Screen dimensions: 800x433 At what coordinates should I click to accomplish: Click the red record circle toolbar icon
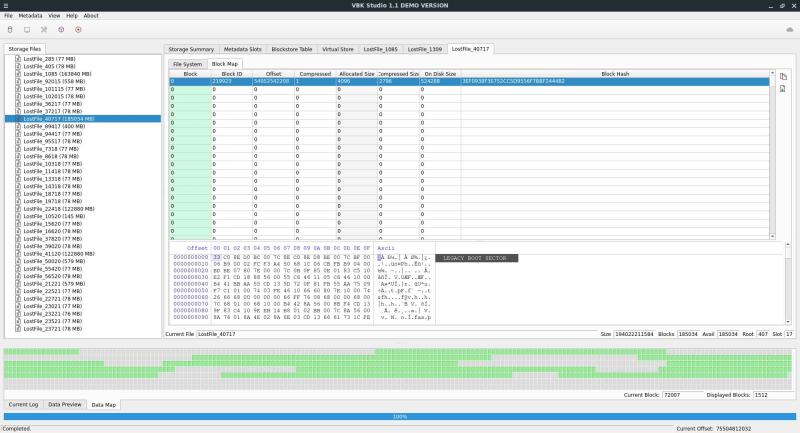[x=78, y=30]
